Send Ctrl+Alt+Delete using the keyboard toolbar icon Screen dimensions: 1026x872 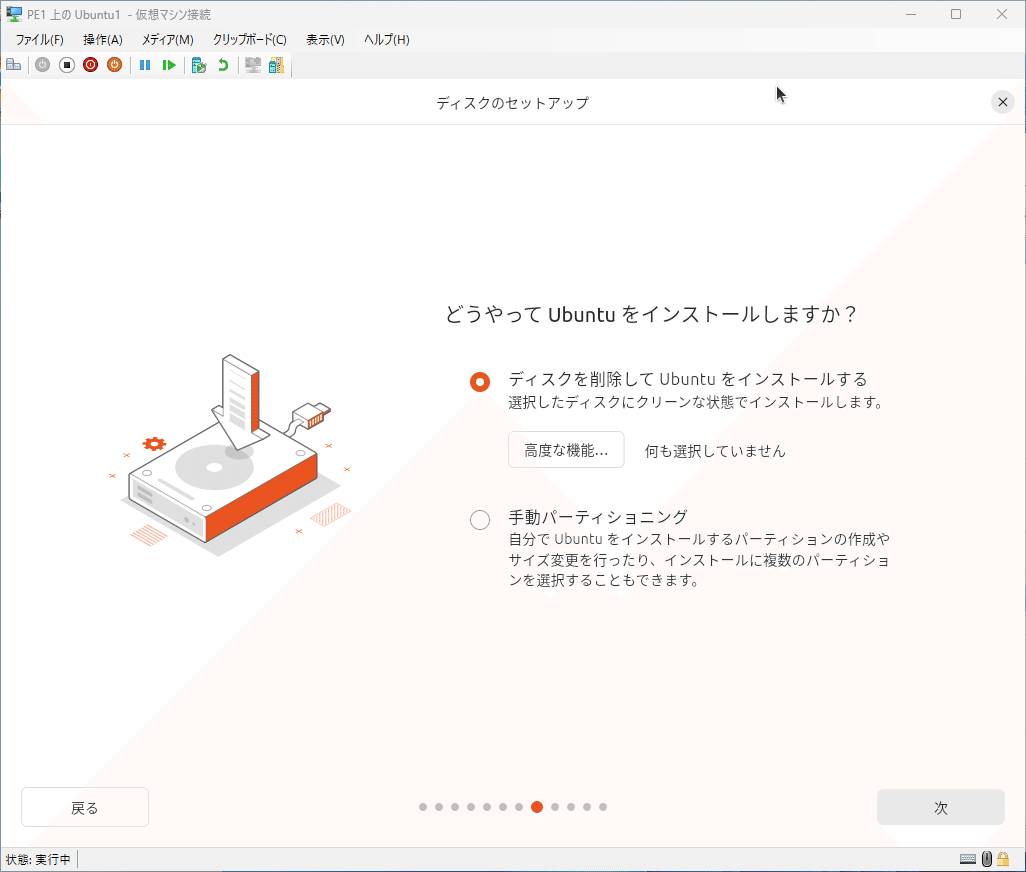(x=14, y=65)
